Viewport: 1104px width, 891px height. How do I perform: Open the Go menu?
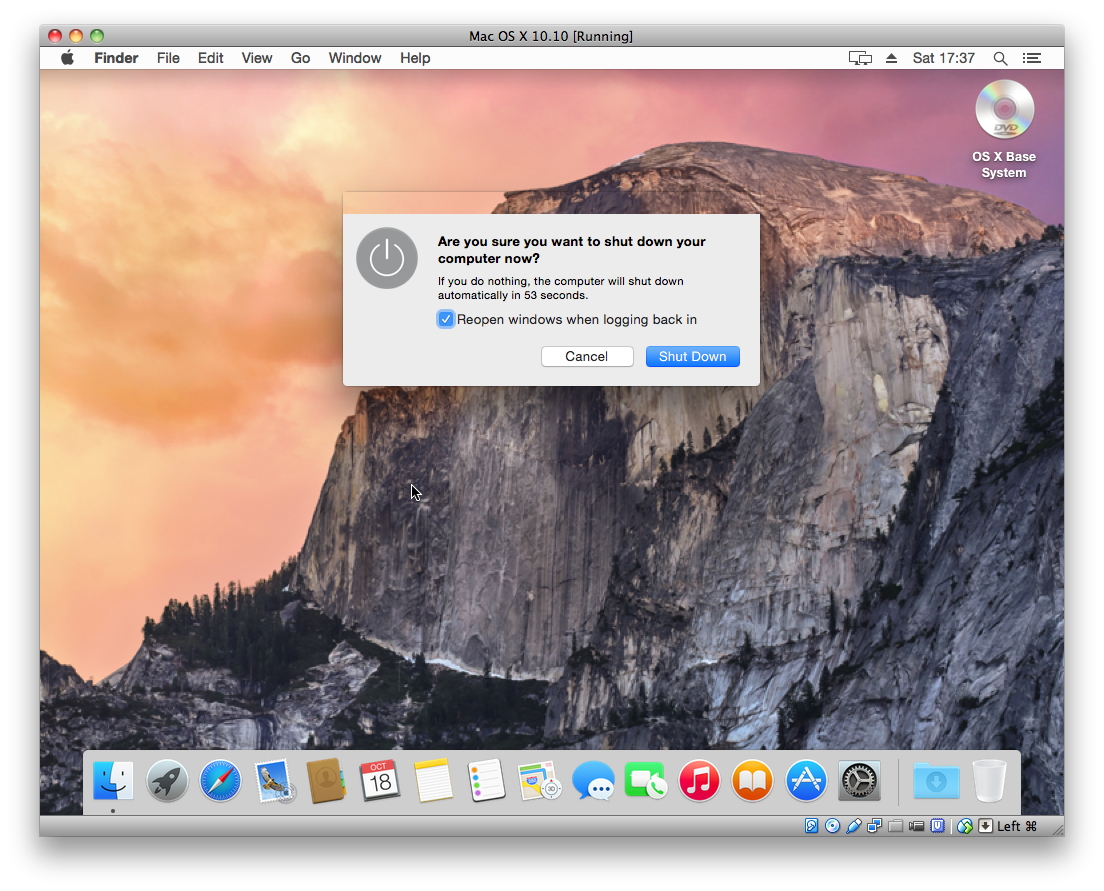[301, 58]
